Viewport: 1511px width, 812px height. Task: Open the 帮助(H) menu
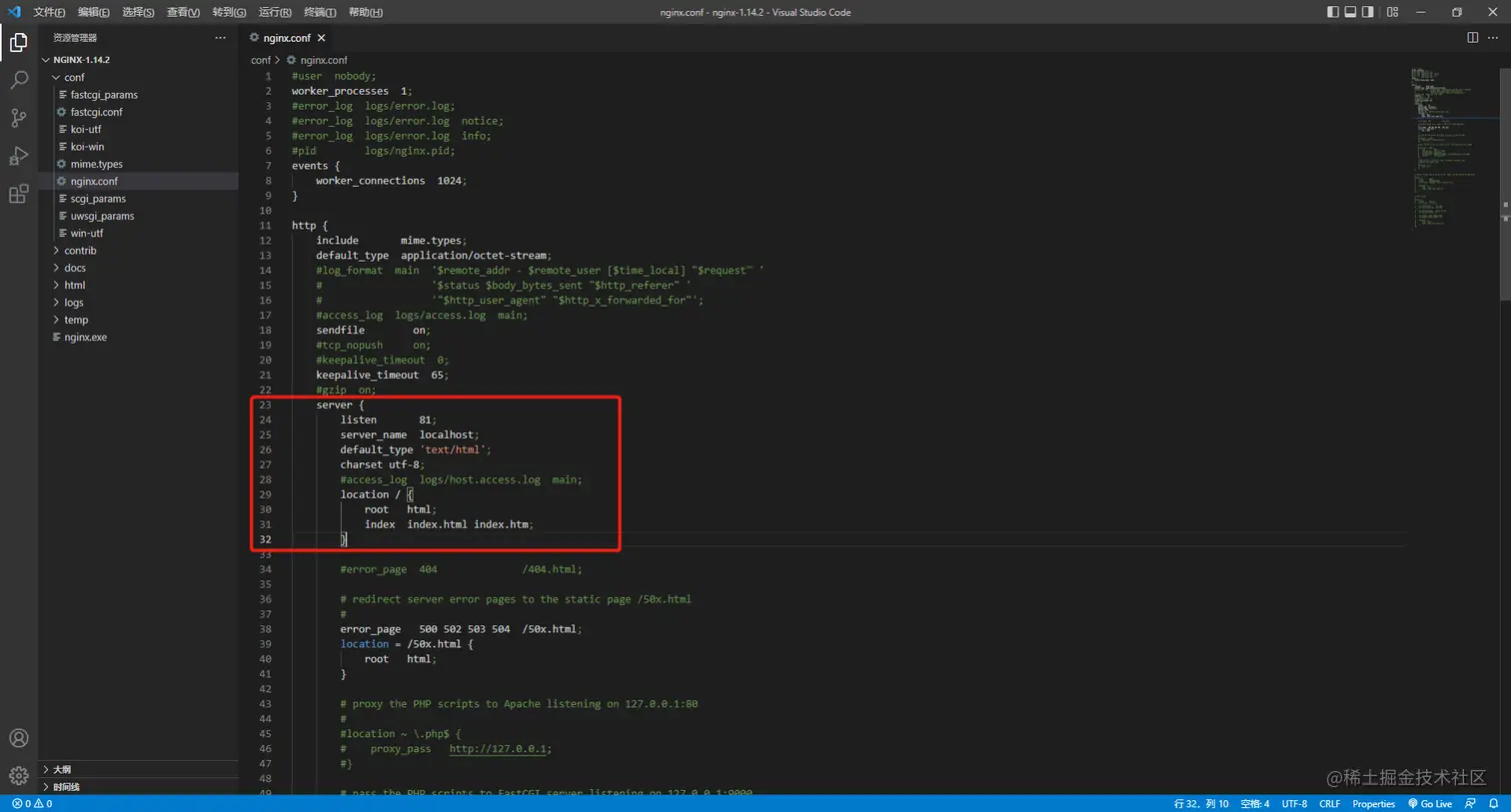click(x=366, y=12)
